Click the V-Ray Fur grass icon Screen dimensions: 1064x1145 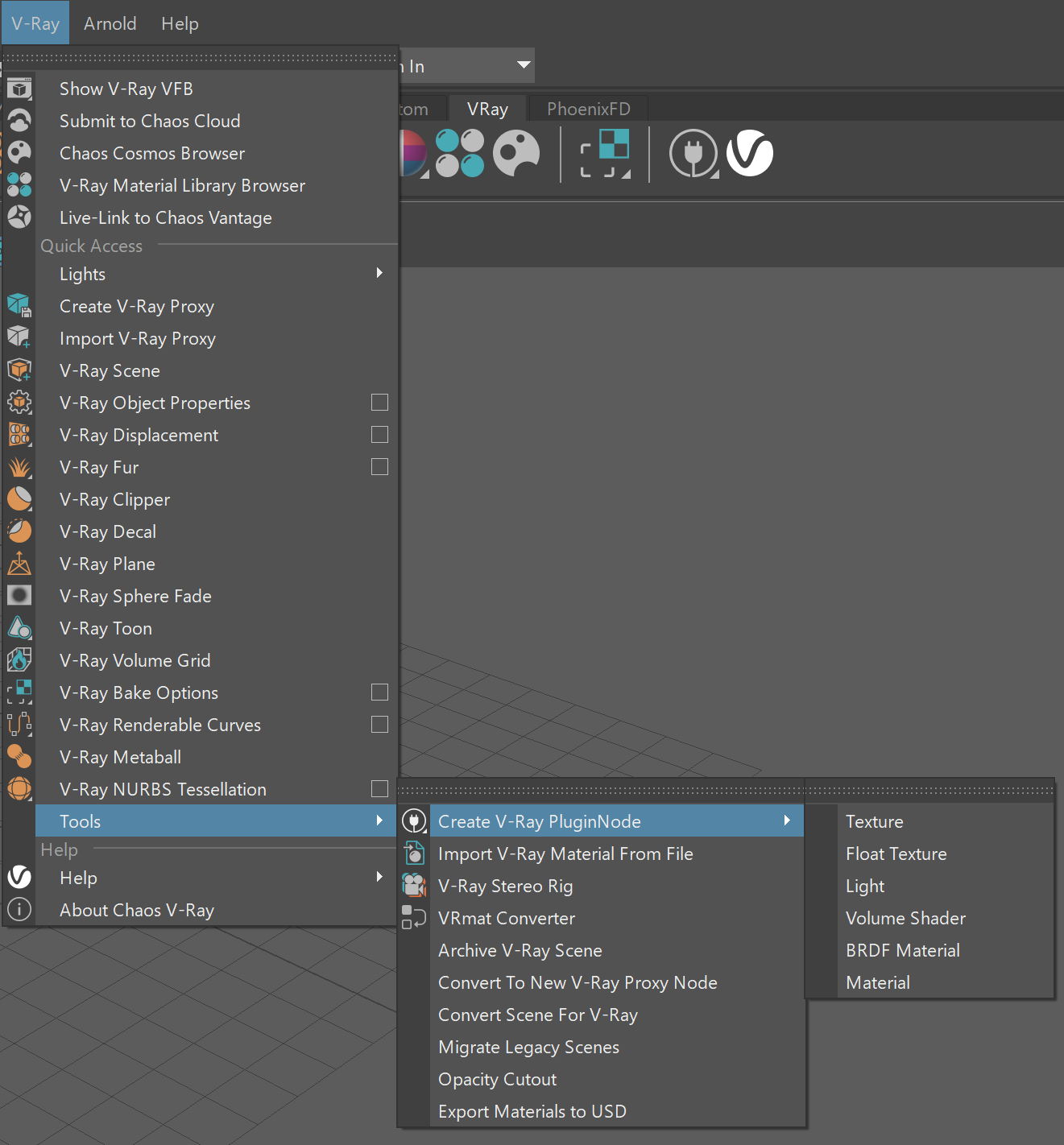tap(19, 467)
